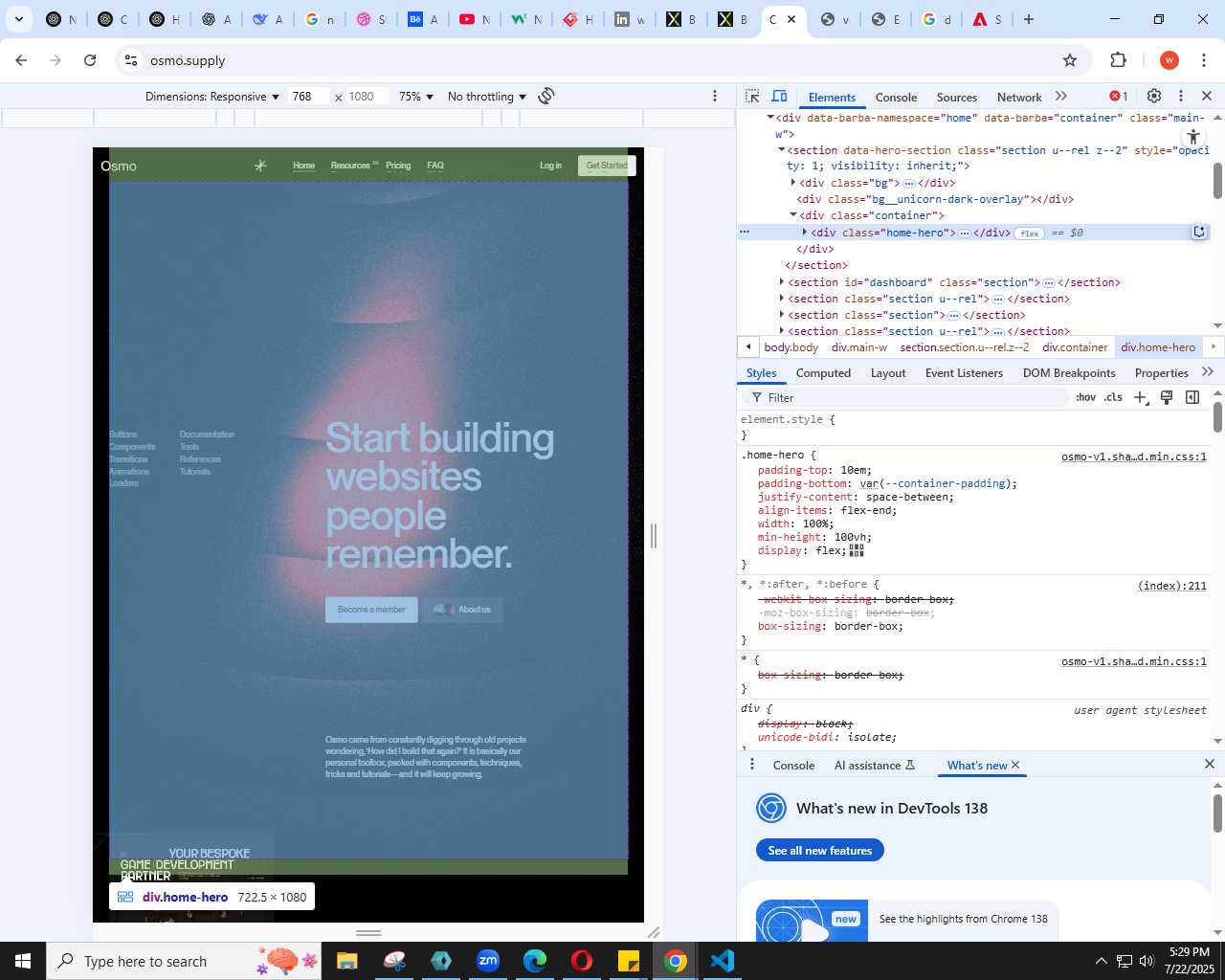This screenshot has width=1225, height=980.
Task: View site information icon in address bar
Action: pyautogui.click(x=131, y=60)
